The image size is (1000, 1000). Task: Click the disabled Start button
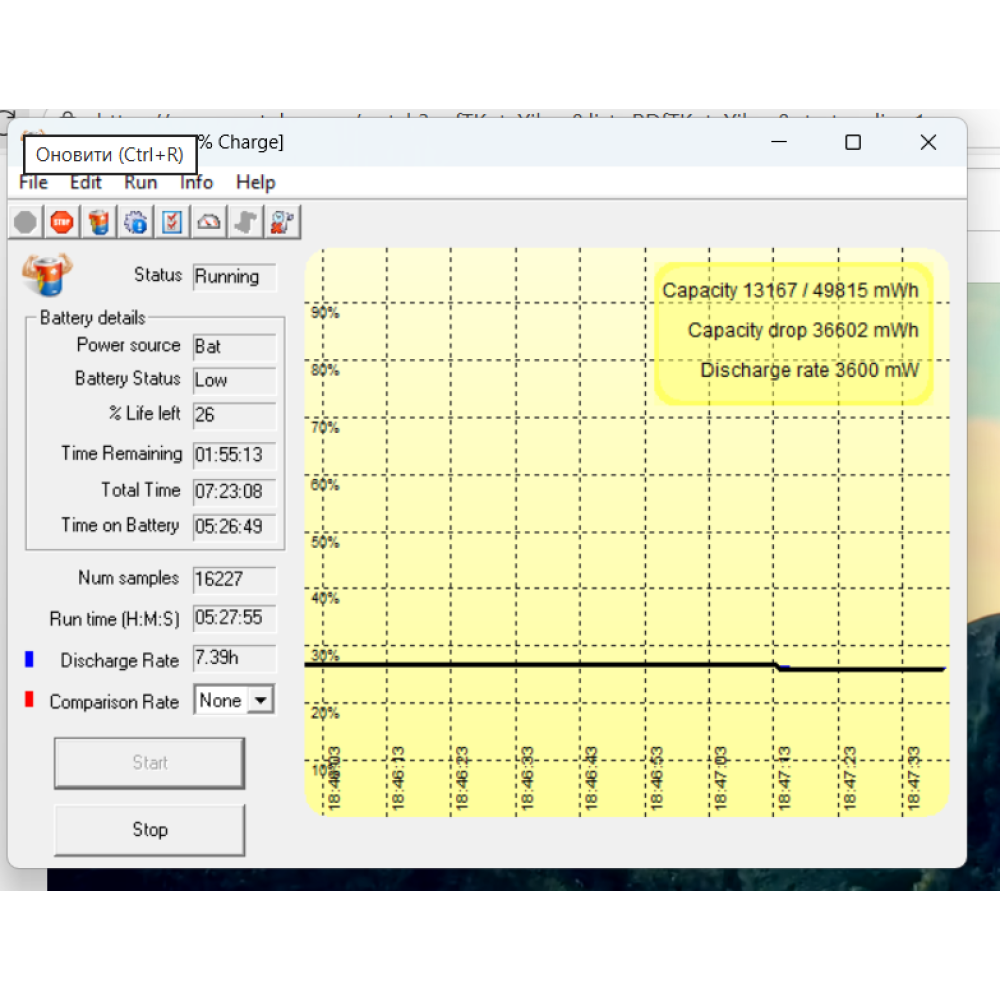[x=149, y=763]
